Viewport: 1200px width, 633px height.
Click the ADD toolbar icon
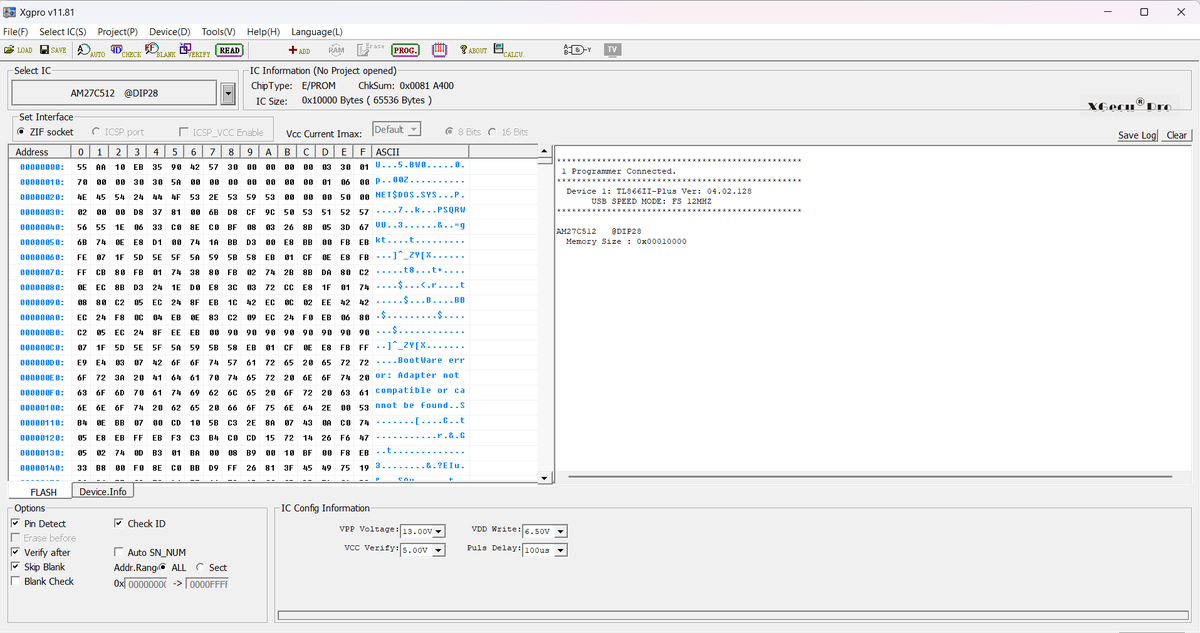coord(299,50)
